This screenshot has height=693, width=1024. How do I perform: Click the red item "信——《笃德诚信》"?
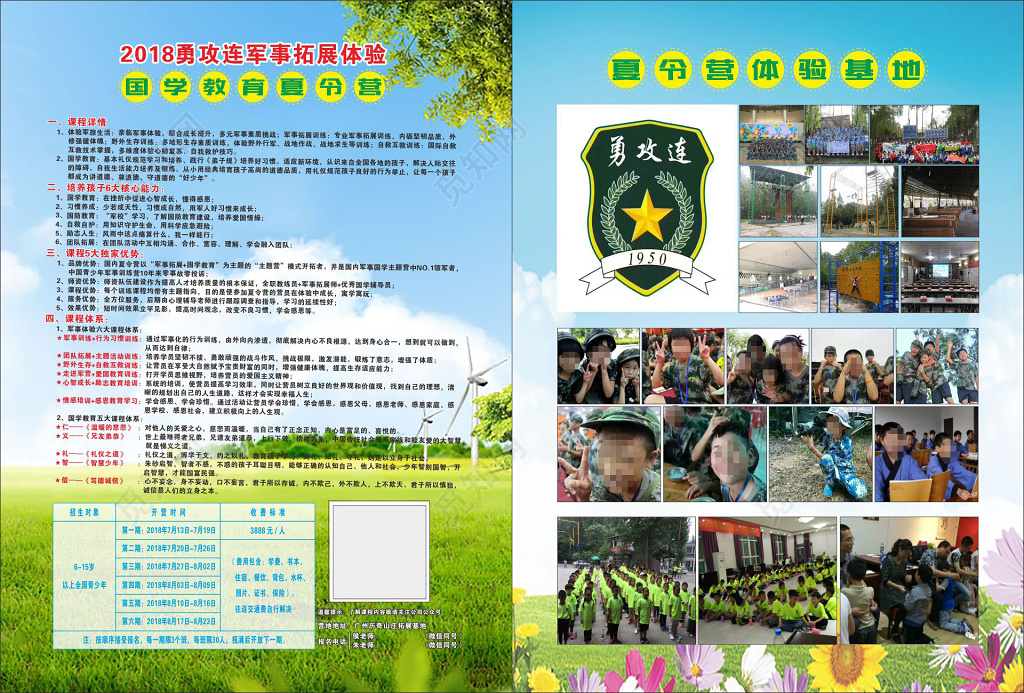91,481
